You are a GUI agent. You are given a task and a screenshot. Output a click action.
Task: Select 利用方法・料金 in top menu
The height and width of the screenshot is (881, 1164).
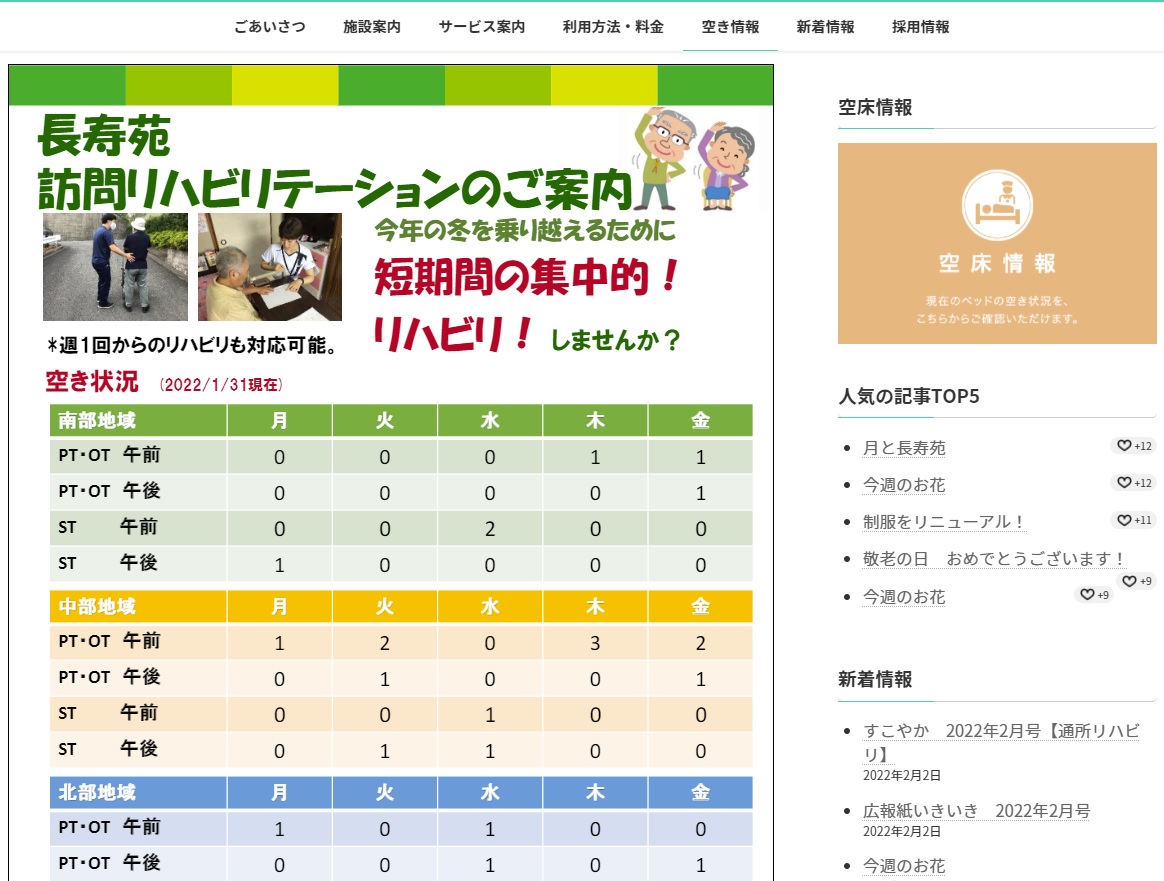pos(613,27)
